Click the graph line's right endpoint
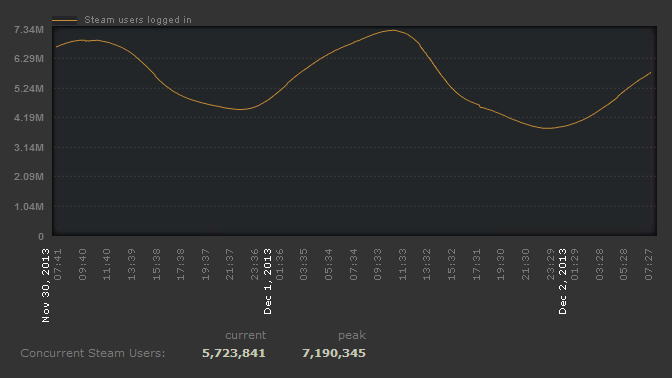This screenshot has height=378, width=672. (x=651, y=73)
